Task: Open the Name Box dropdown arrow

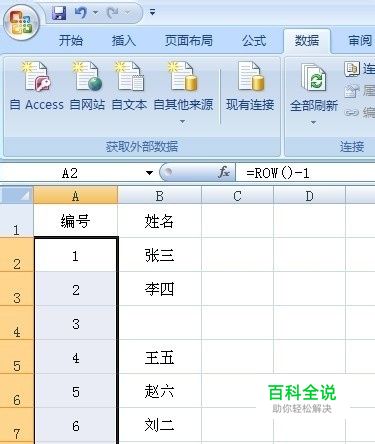Action: tap(149, 173)
